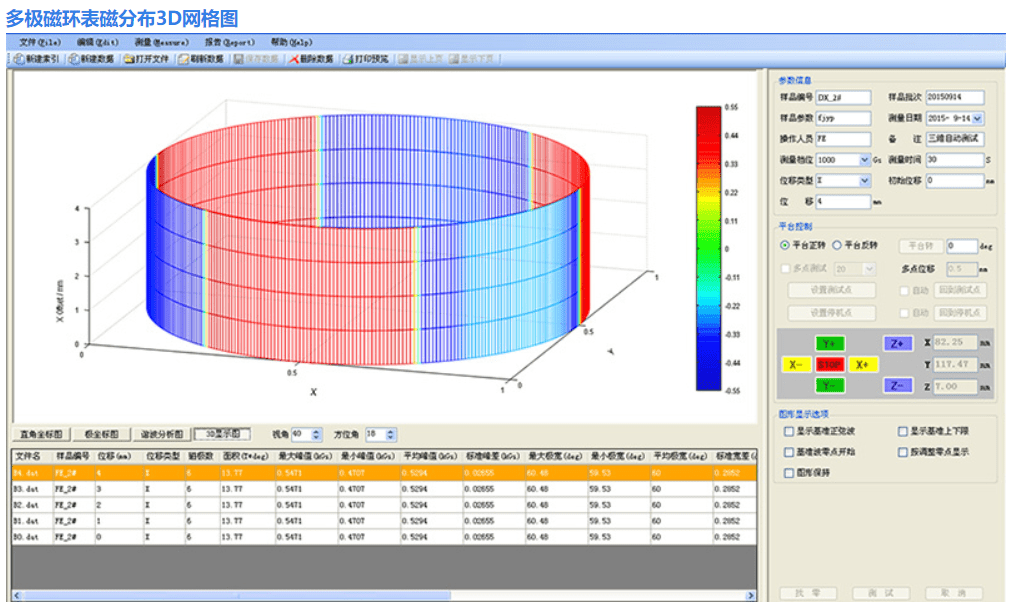
Task: Open the 帮助 (Help) menu
Action: (x=292, y=42)
